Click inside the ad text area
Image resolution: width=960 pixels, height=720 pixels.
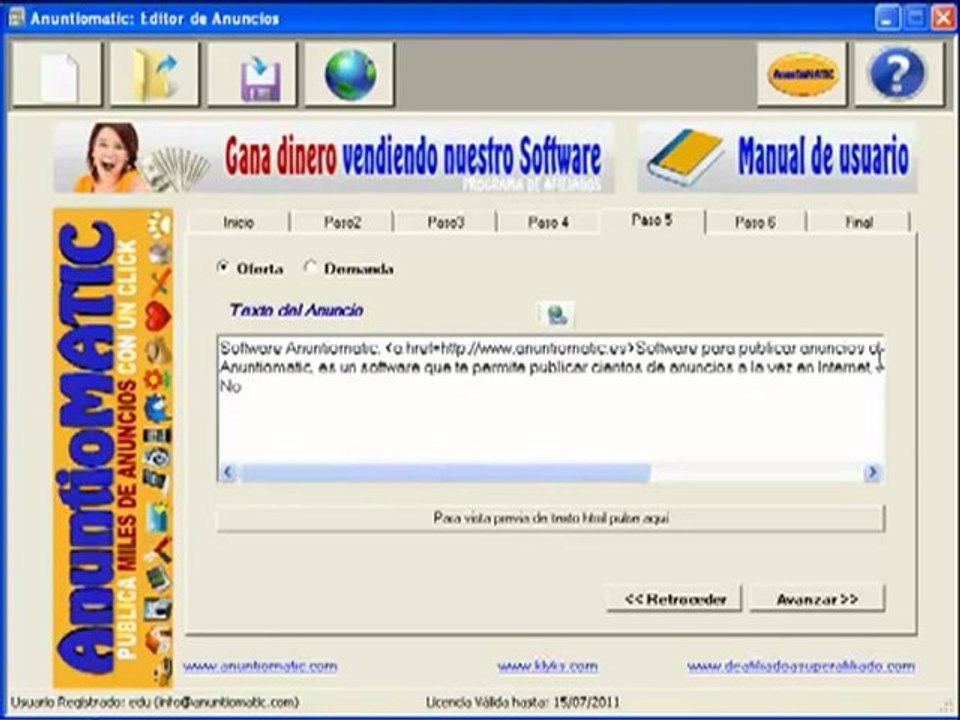pos(550,409)
